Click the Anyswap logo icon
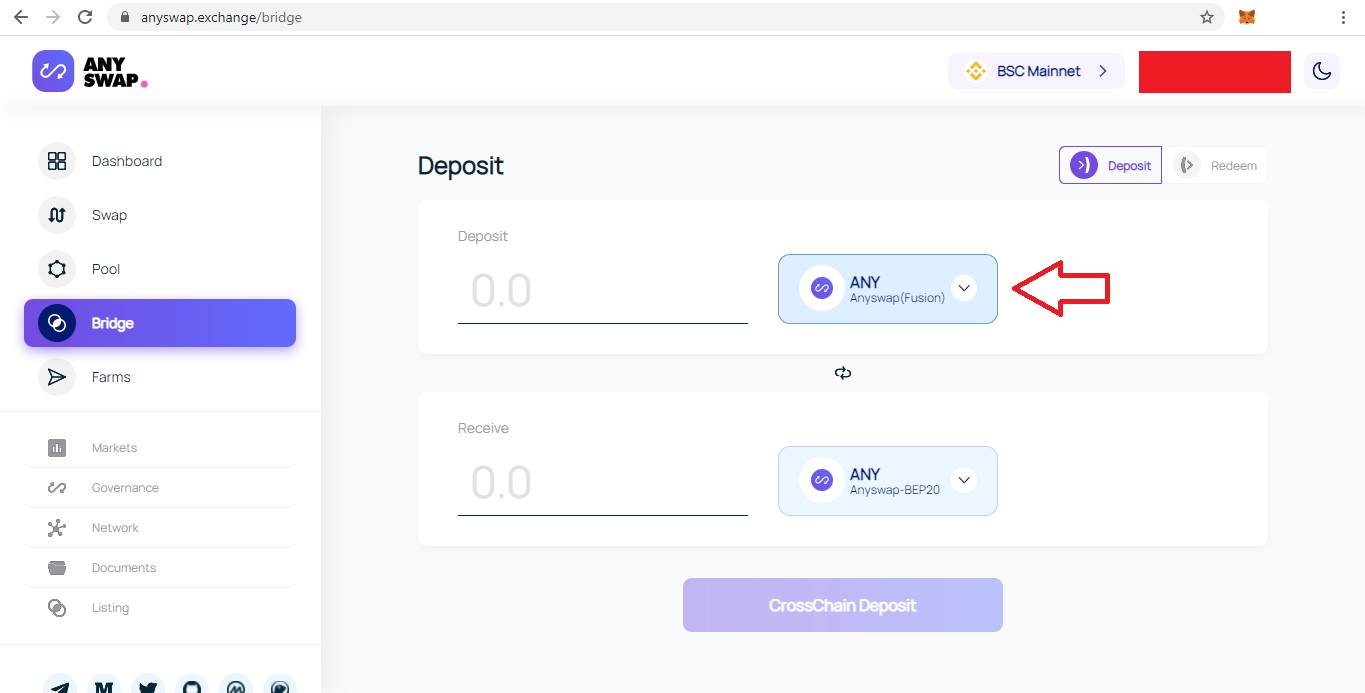The image size is (1365, 693). pyautogui.click(x=53, y=71)
